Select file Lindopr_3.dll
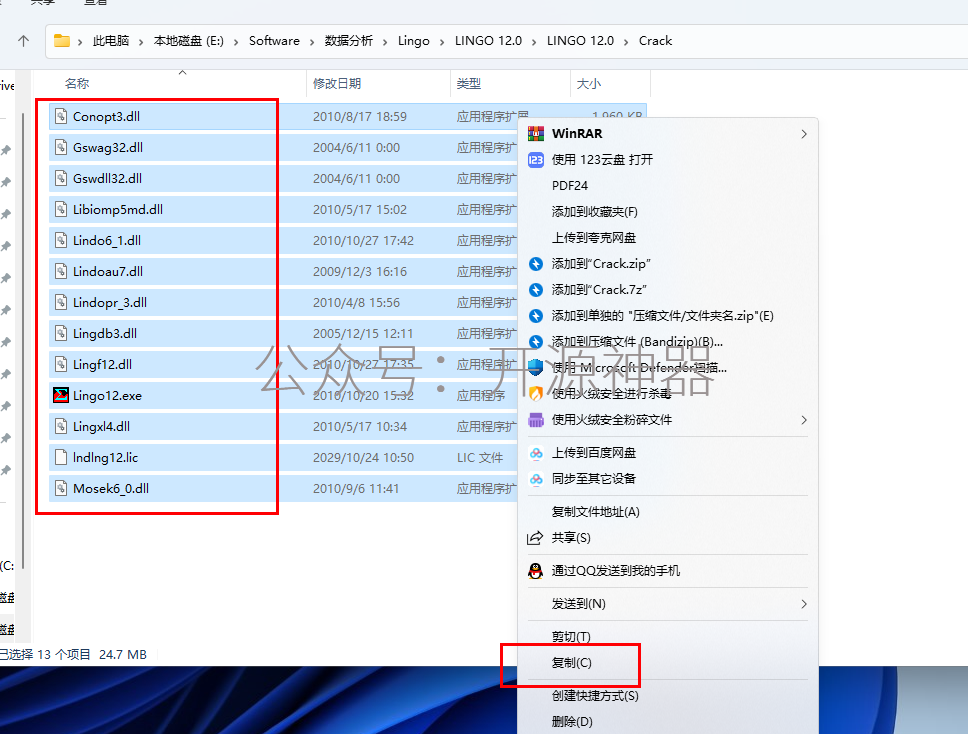Viewport: 968px width, 734px height. pos(110,302)
